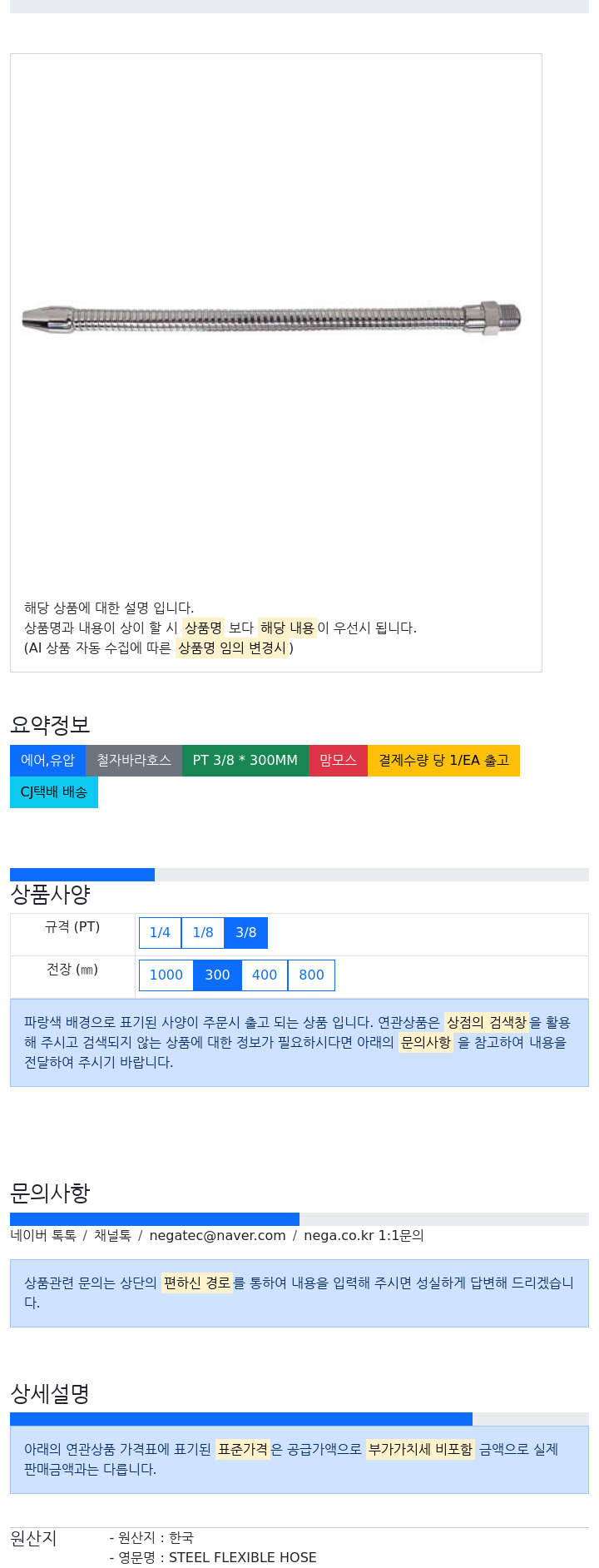Viewport: 599px width, 1568px height.
Task: Choose the 300 mm length option
Action: pyautogui.click(x=218, y=975)
